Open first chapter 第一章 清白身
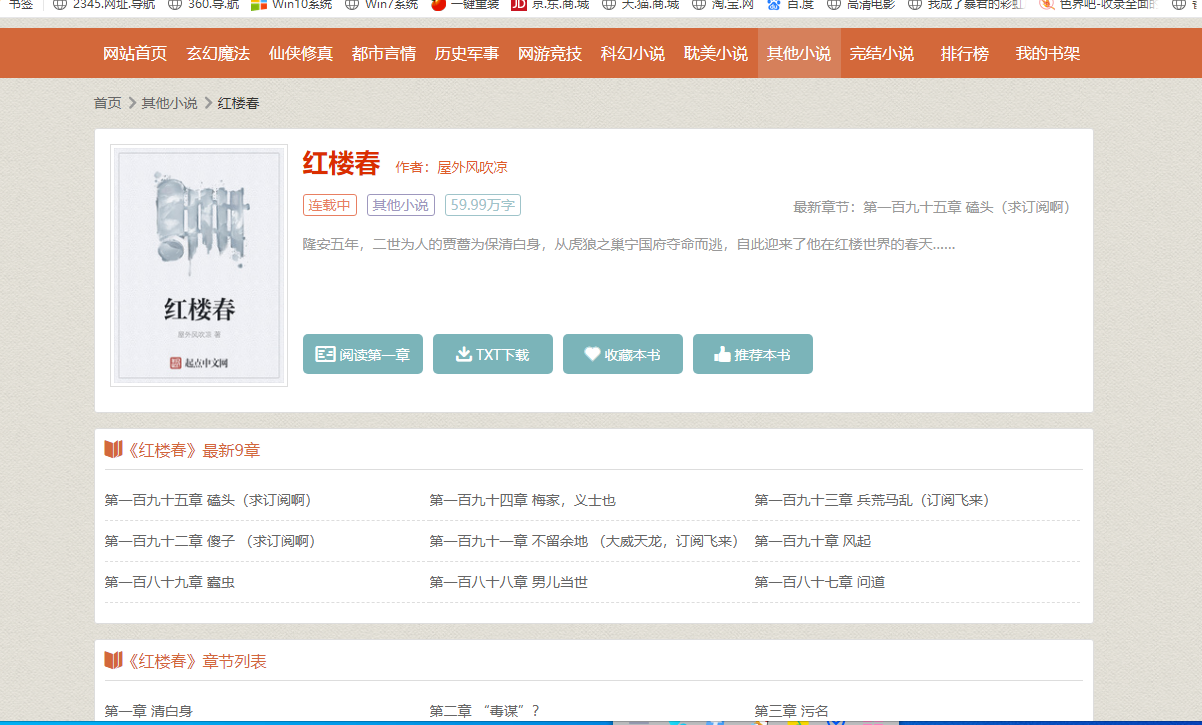 coord(148,711)
